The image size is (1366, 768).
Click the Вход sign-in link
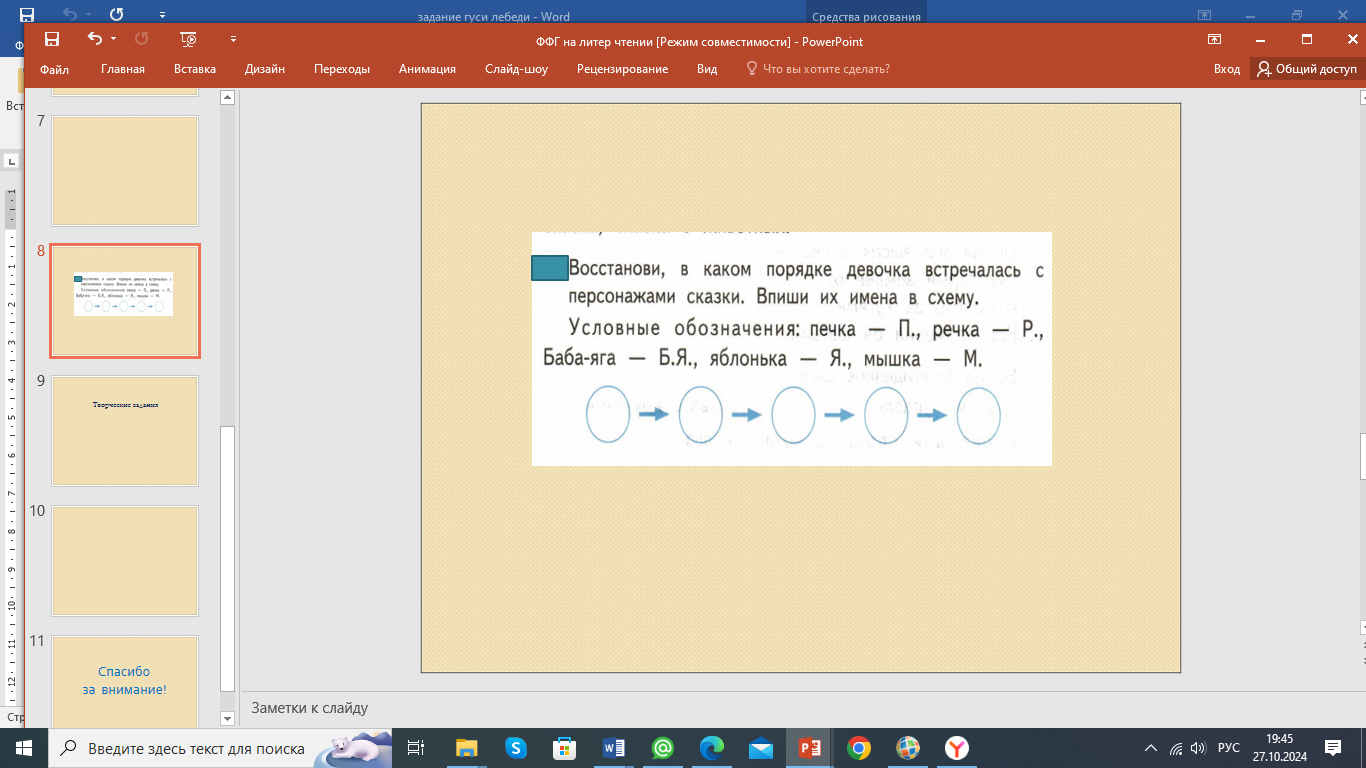(1227, 69)
